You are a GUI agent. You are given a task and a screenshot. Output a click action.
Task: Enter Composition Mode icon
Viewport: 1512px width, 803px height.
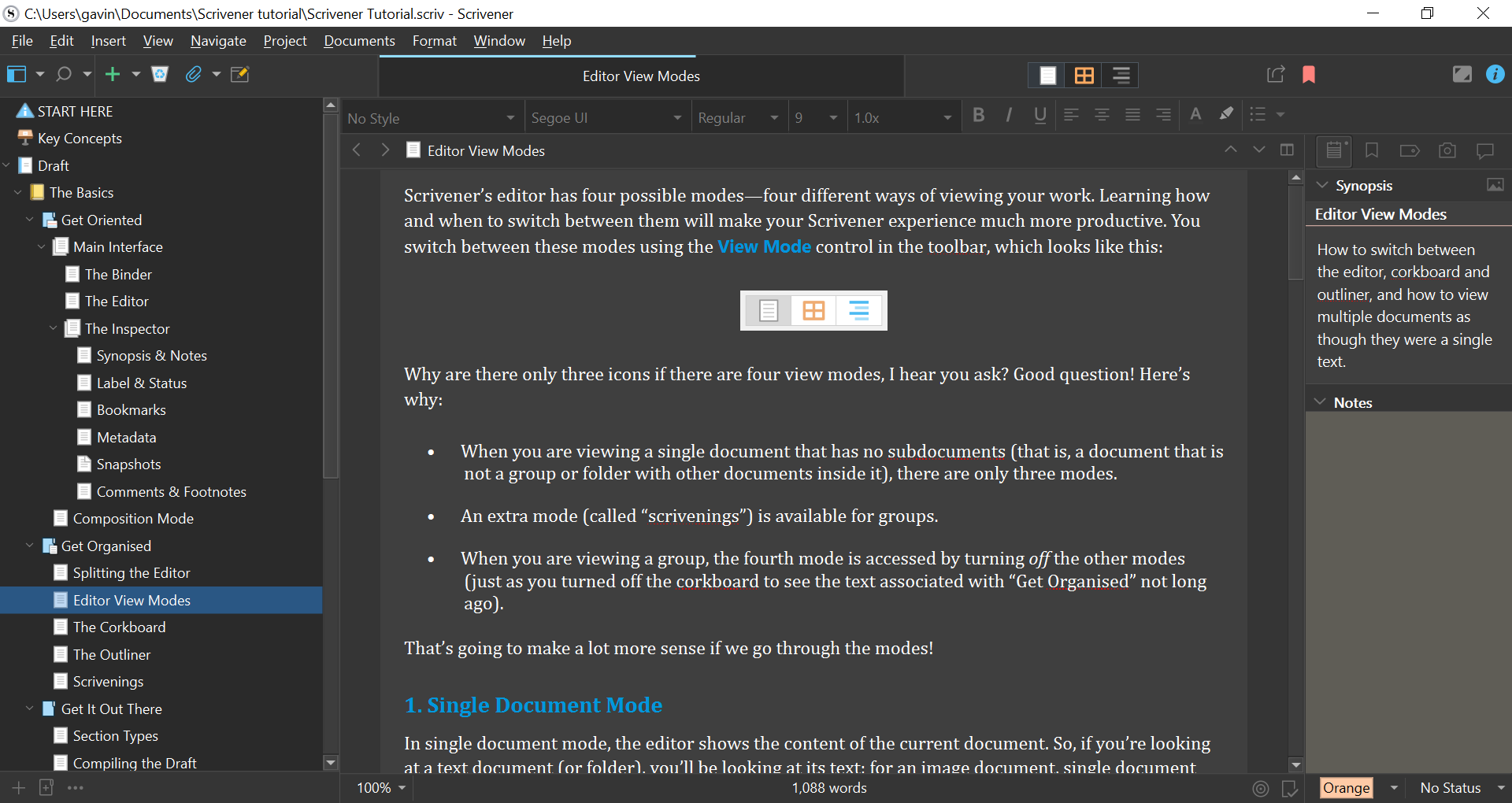pyautogui.click(x=1462, y=74)
